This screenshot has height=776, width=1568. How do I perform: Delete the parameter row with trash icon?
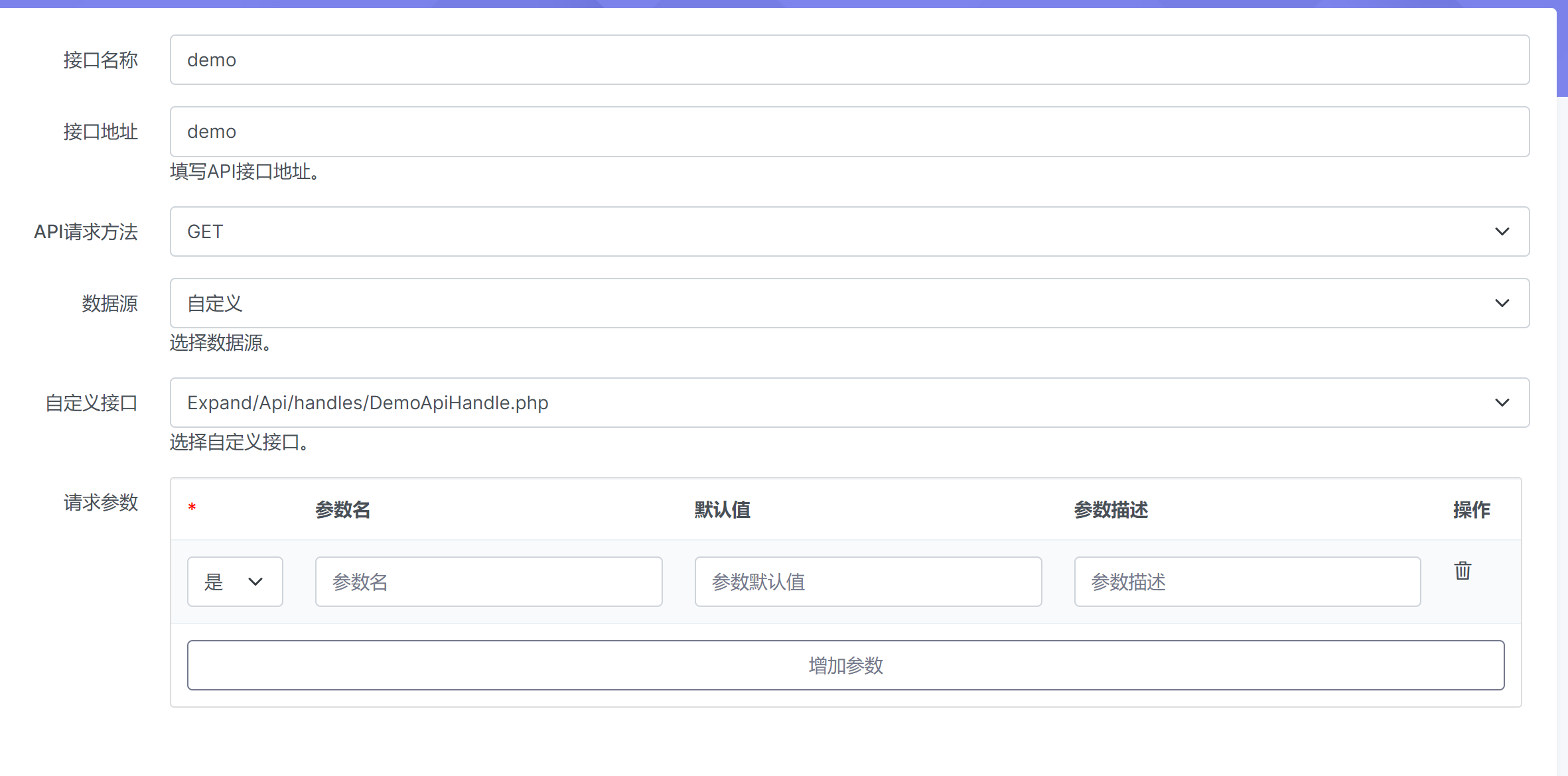[x=1462, y=570]
